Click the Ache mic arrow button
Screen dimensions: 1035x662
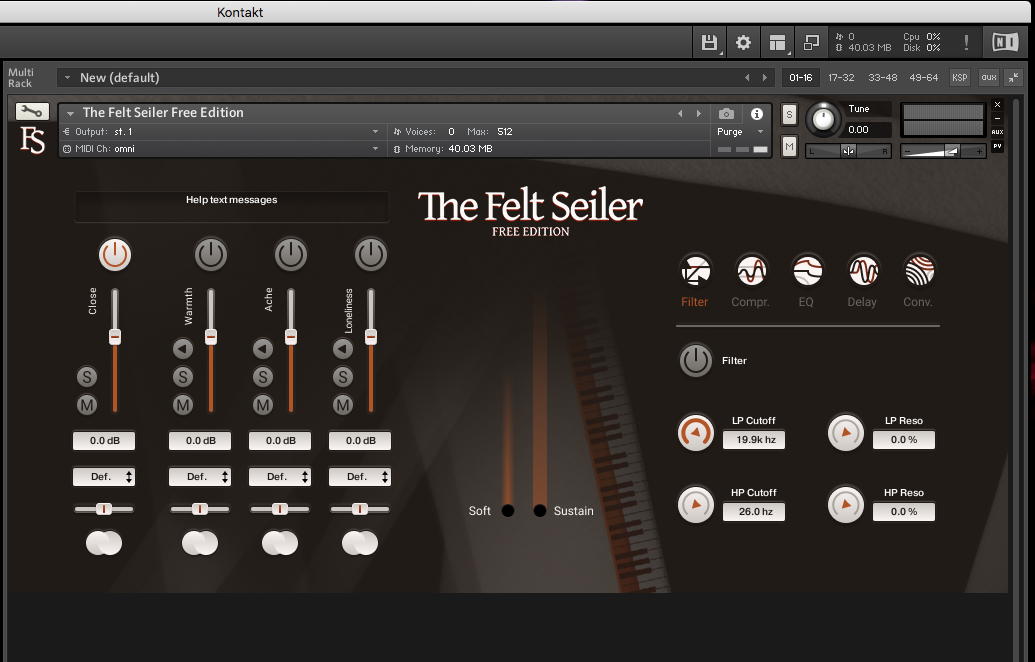[x=263, y=348]
